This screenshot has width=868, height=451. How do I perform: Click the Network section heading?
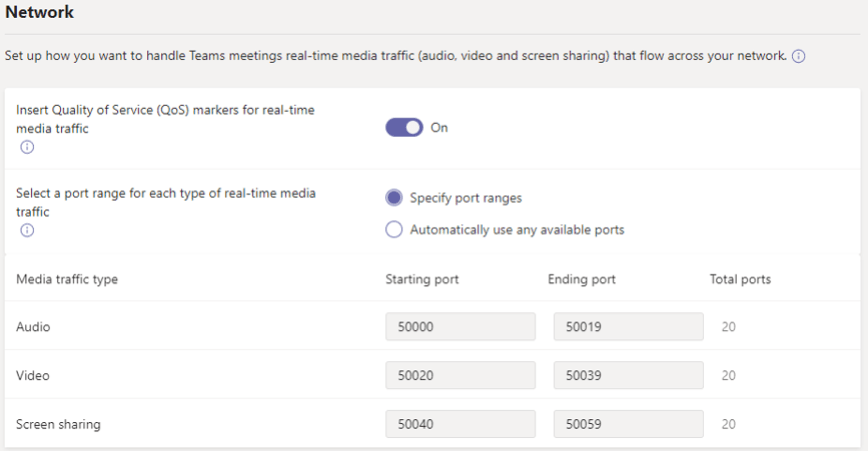click(x=39, y=13)
